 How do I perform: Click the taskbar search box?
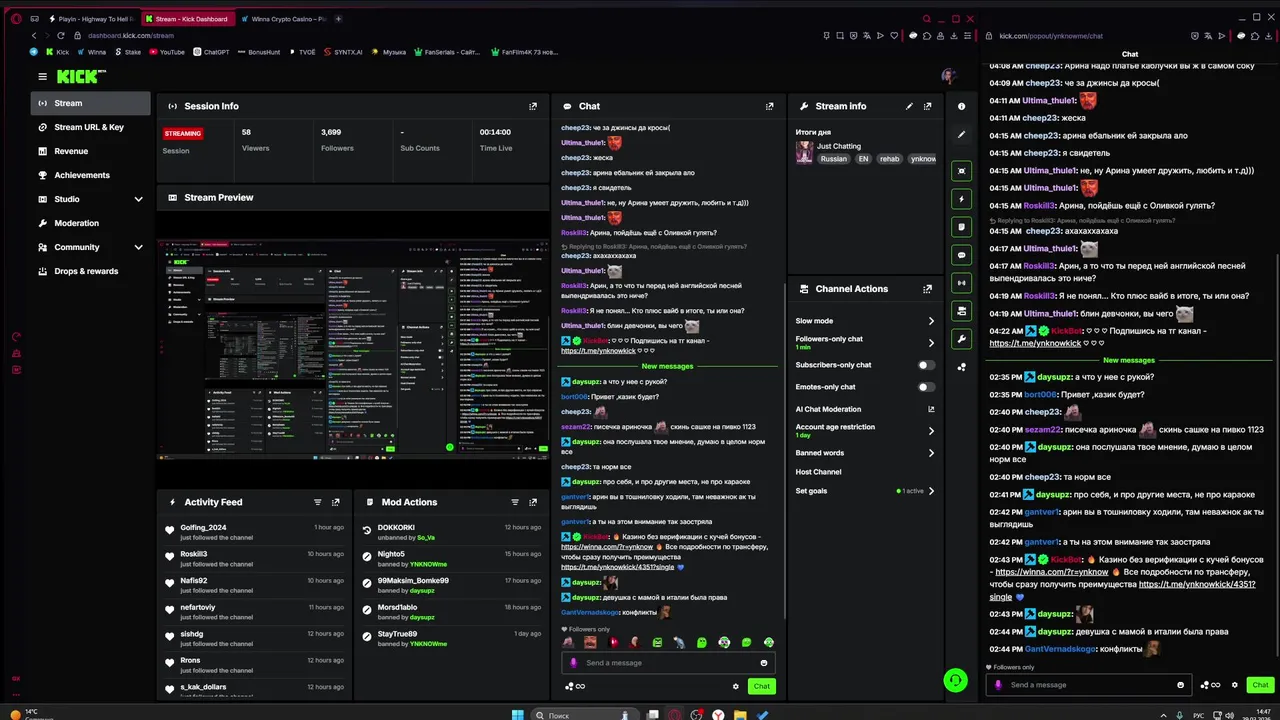[x=585, y=715]
